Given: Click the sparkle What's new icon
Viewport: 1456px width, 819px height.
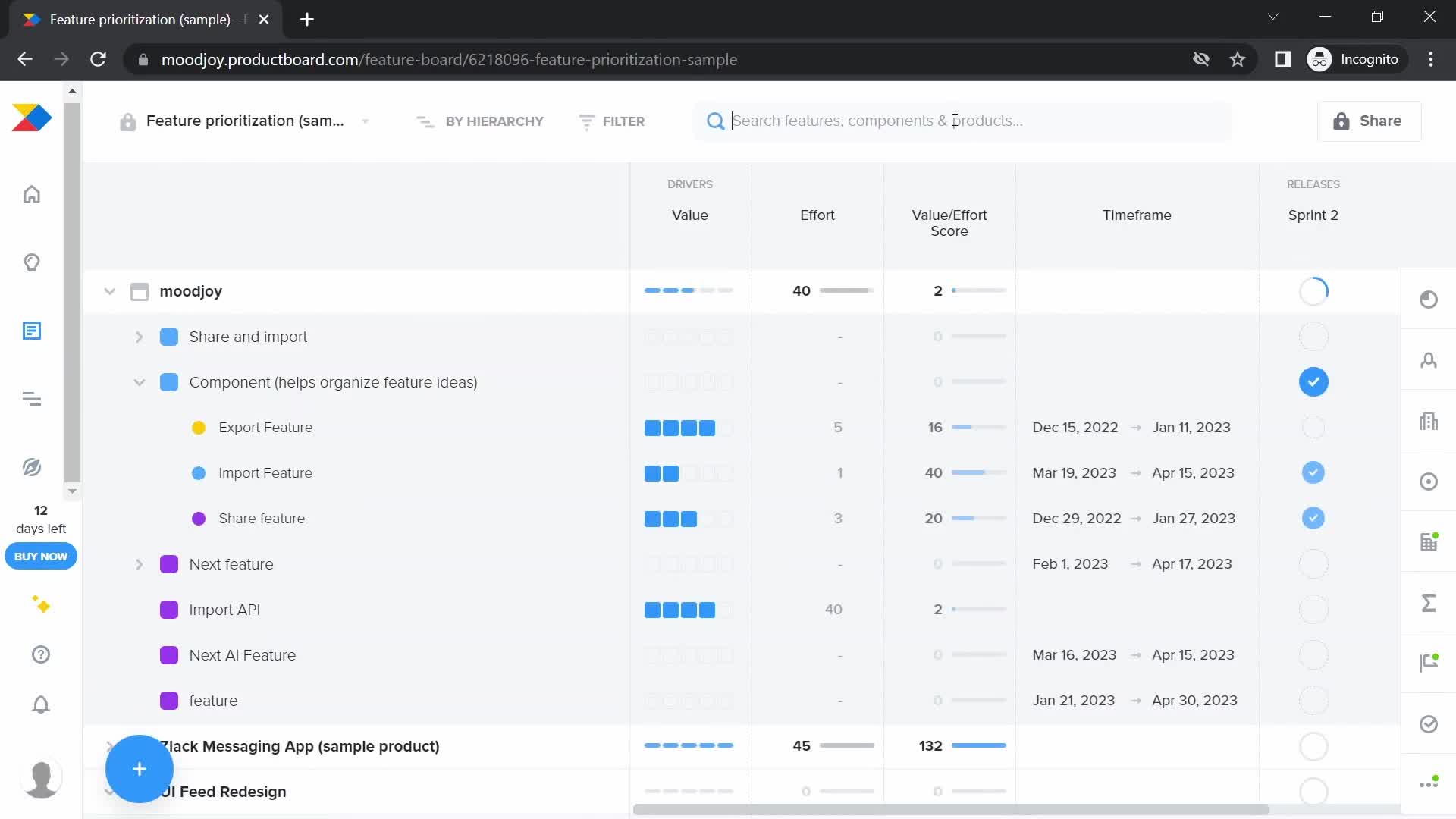Looking at the screenshot, I should 41,604.
